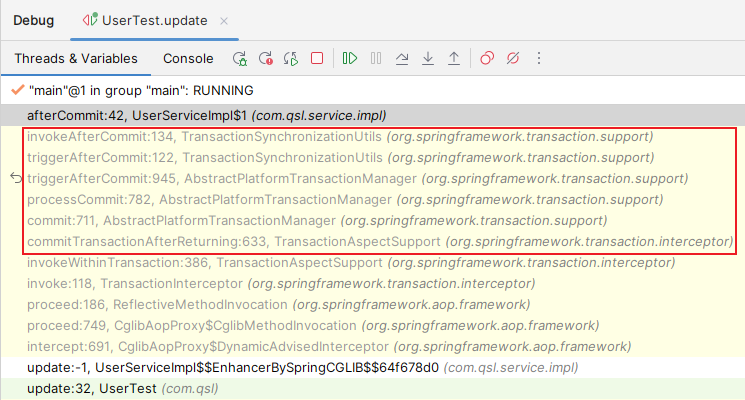Click the Debug tool window title
745x400 pixels.
[34, 20]
